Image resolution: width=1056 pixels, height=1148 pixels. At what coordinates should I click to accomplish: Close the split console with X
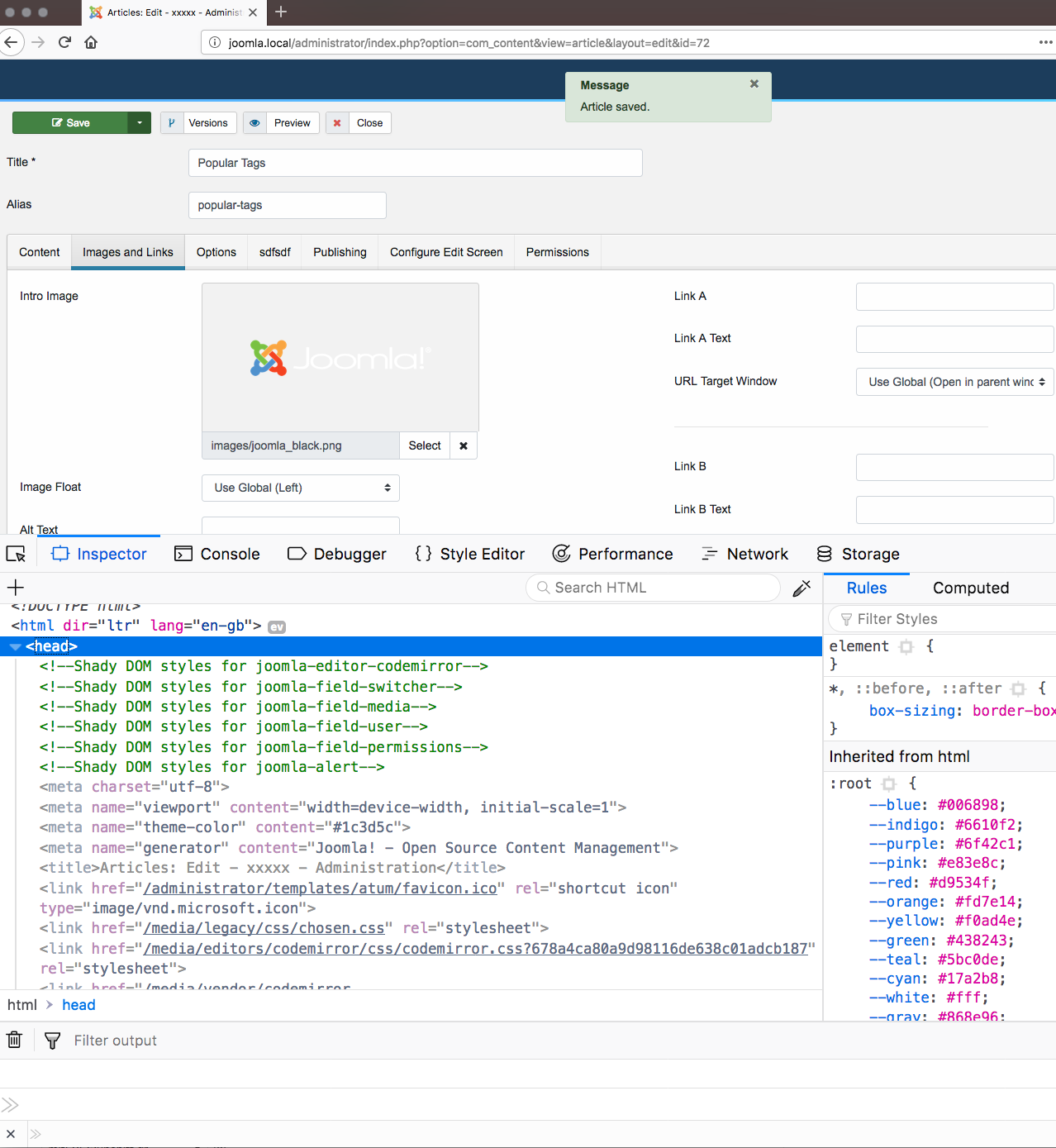click(x=11, y=1134)
